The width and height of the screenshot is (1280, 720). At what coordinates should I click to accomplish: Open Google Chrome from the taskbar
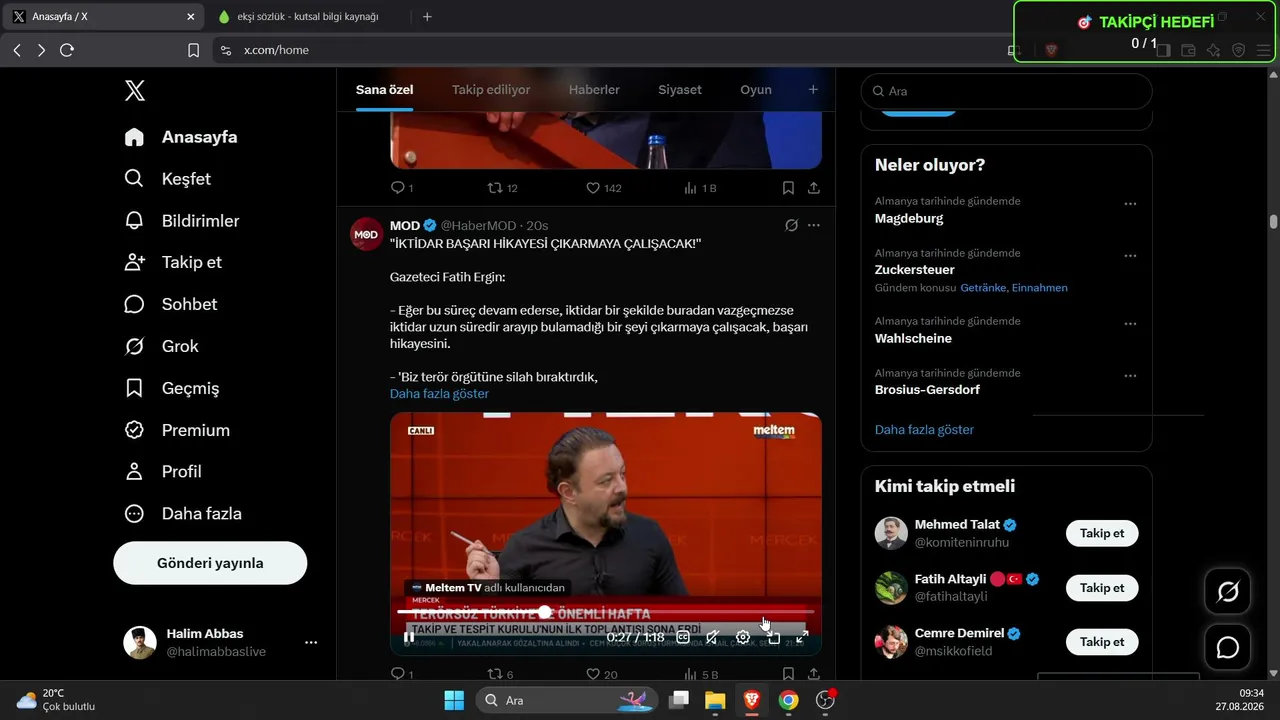pyautogui.click(x=789, y=700)
